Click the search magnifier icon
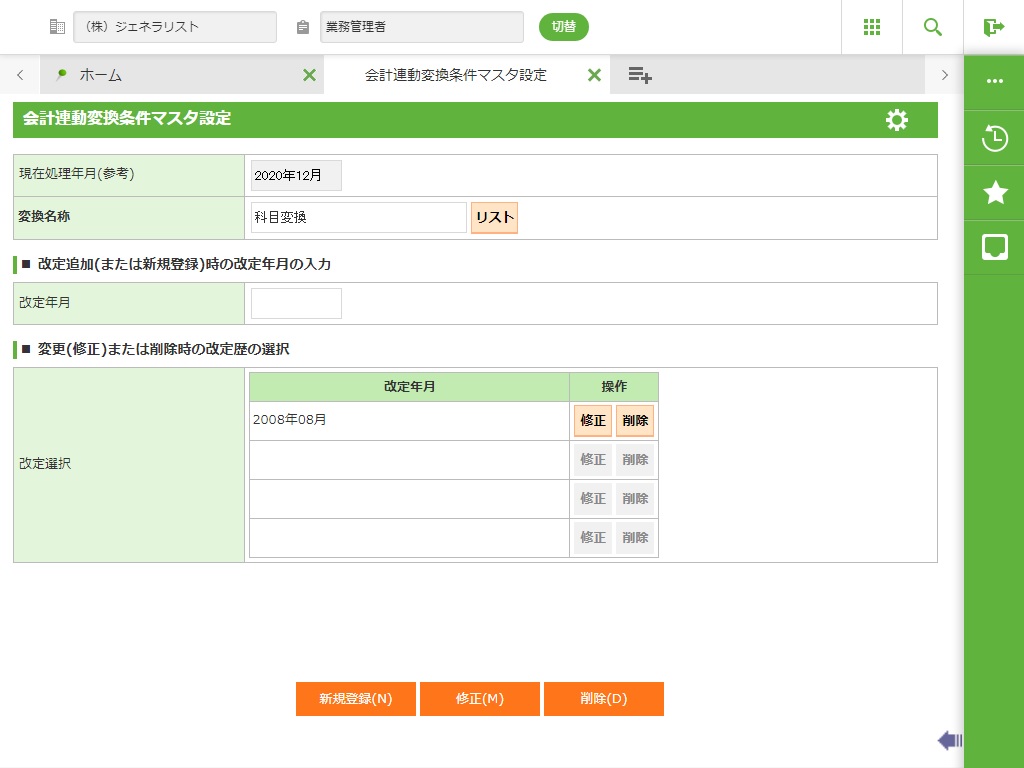 tap(933, 27)
